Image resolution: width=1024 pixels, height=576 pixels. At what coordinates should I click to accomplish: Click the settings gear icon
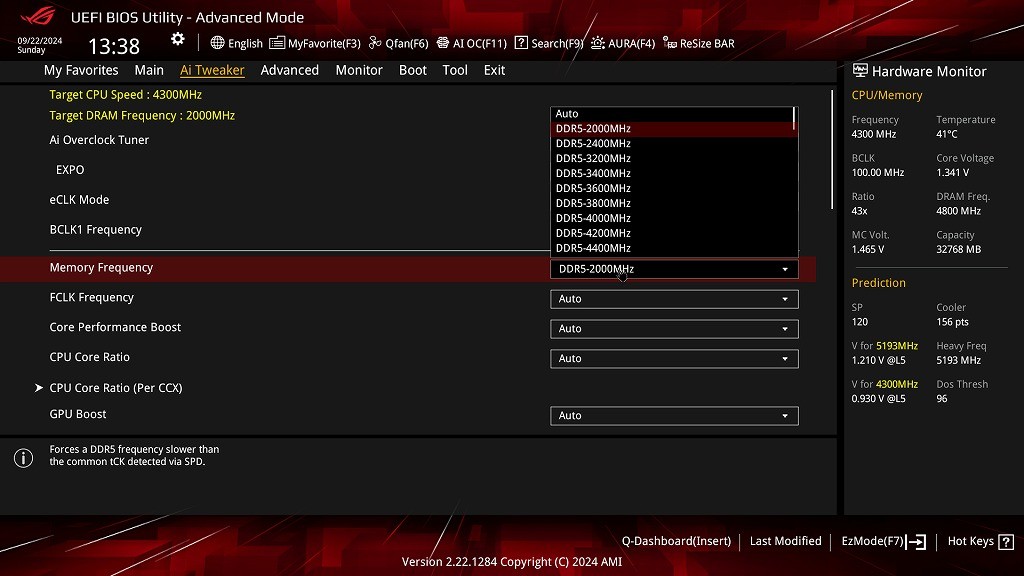point(178,40)
